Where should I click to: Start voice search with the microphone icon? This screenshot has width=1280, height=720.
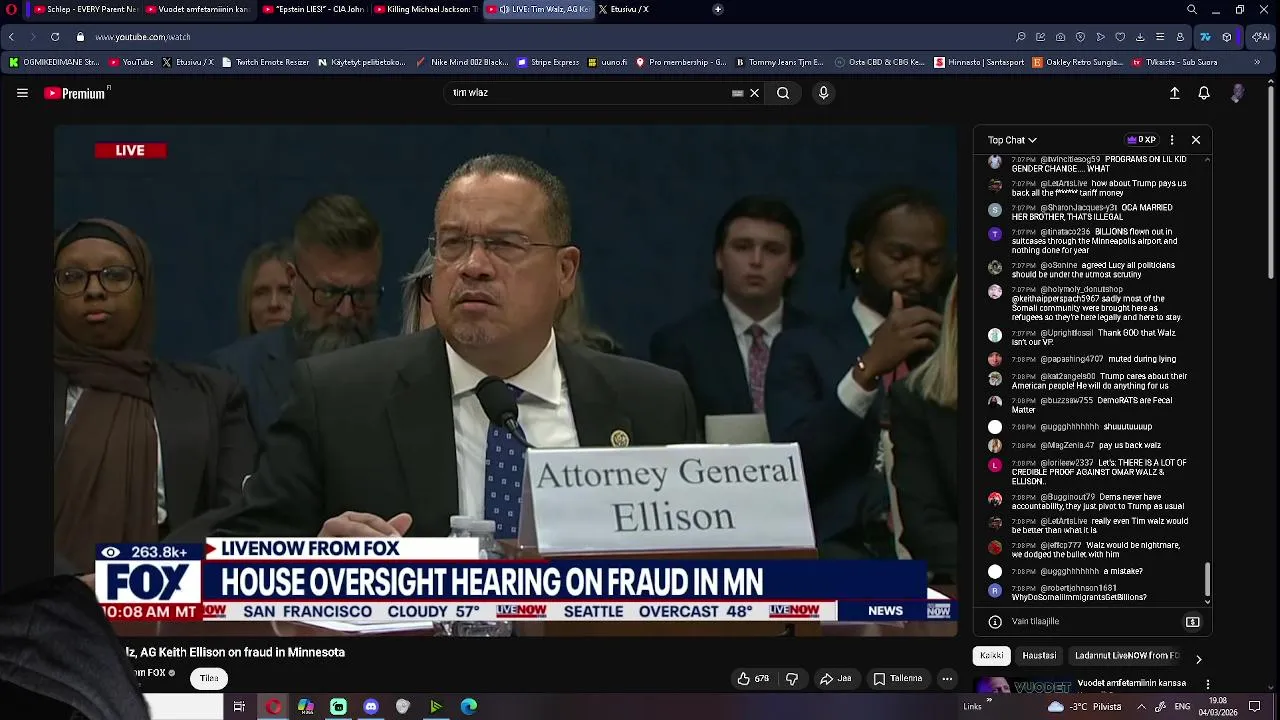coord(823,93)
